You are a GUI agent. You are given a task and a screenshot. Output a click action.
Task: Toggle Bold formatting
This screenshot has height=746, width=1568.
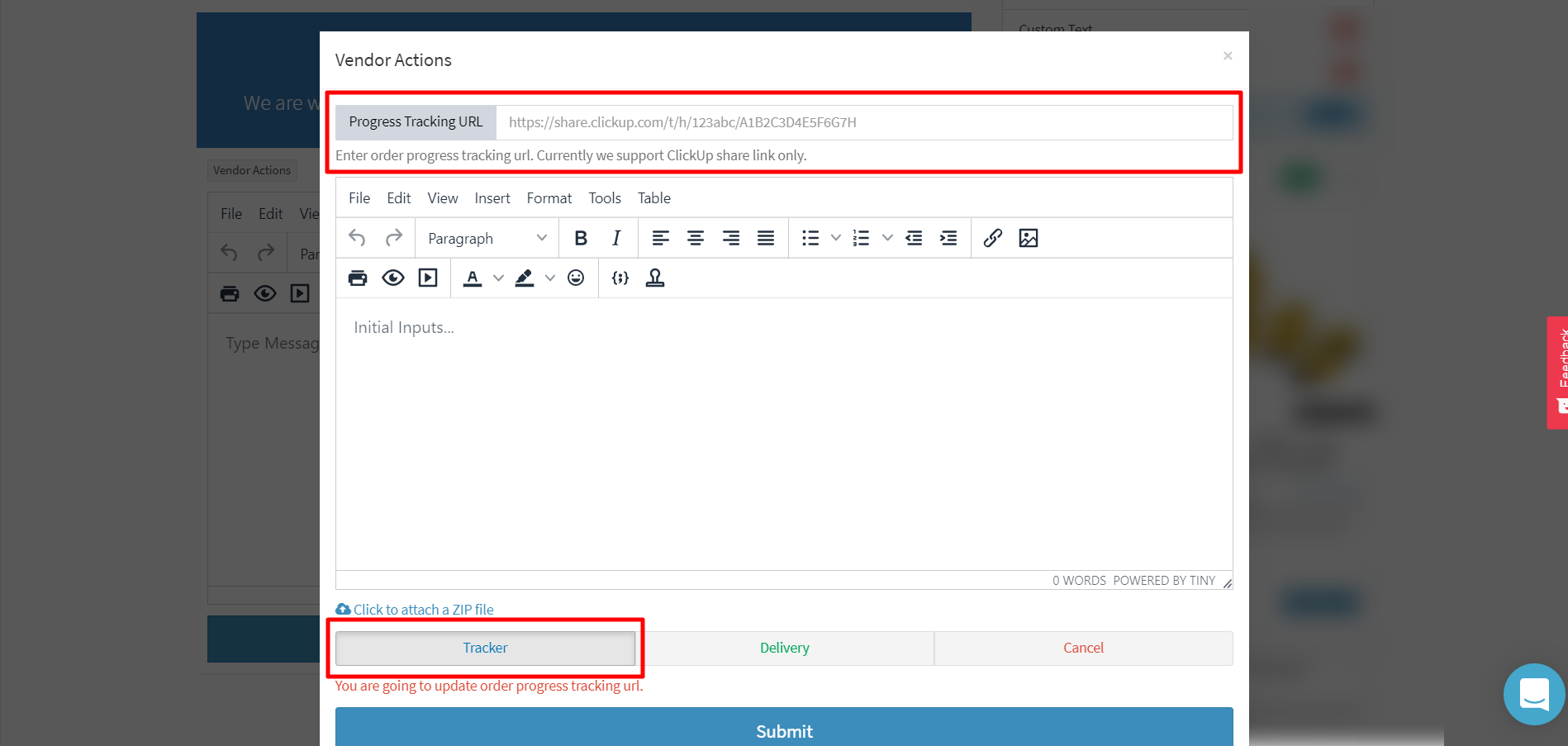[x=581, y=238]
